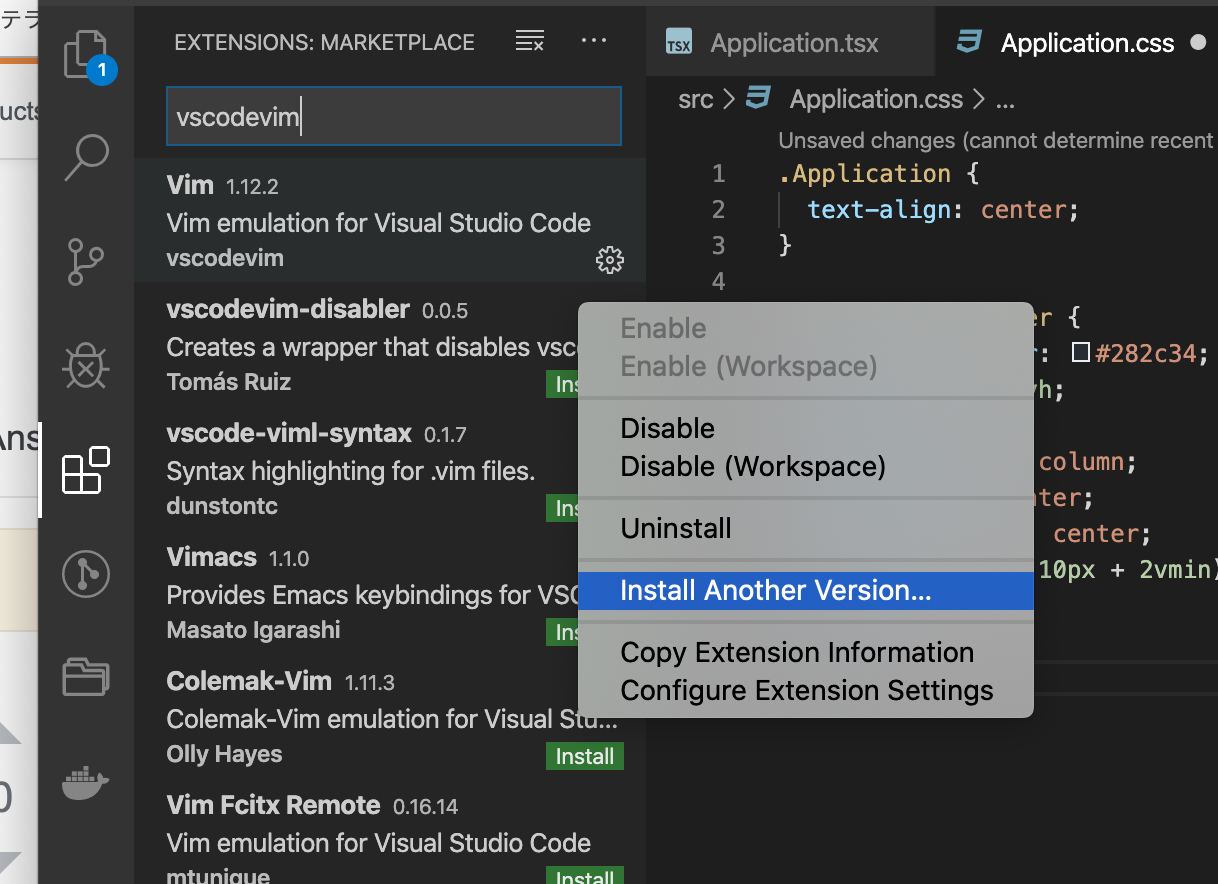Click the vscodevim search input field

(393, 117)
